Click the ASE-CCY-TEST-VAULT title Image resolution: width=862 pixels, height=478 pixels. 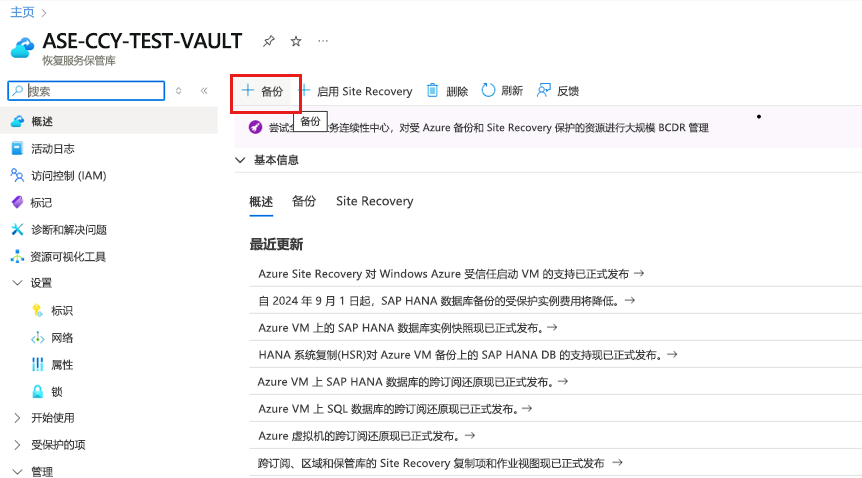(142, 41)
